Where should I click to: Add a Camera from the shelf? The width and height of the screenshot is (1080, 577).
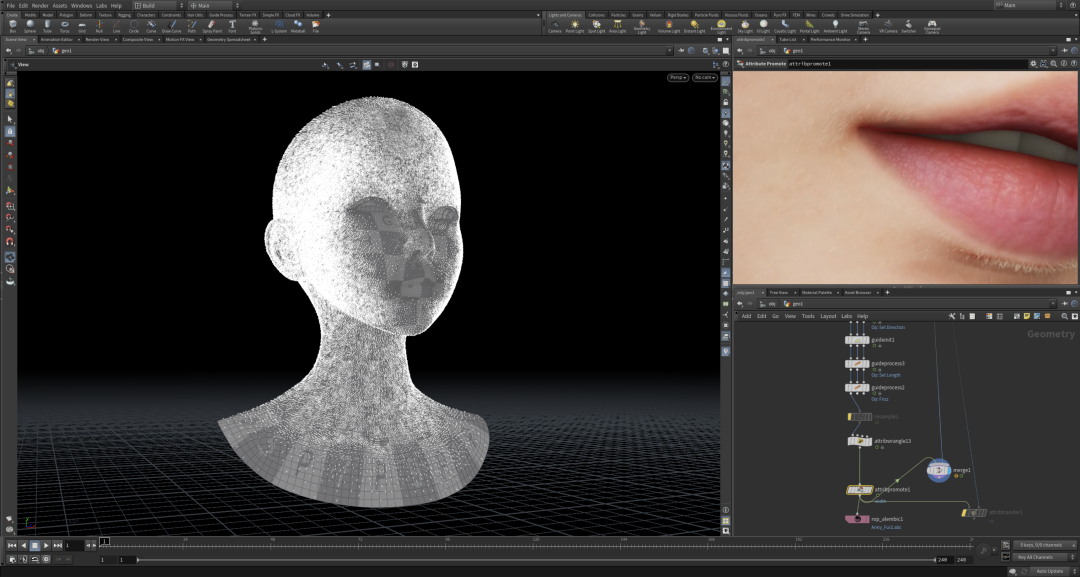click(554, 26)
